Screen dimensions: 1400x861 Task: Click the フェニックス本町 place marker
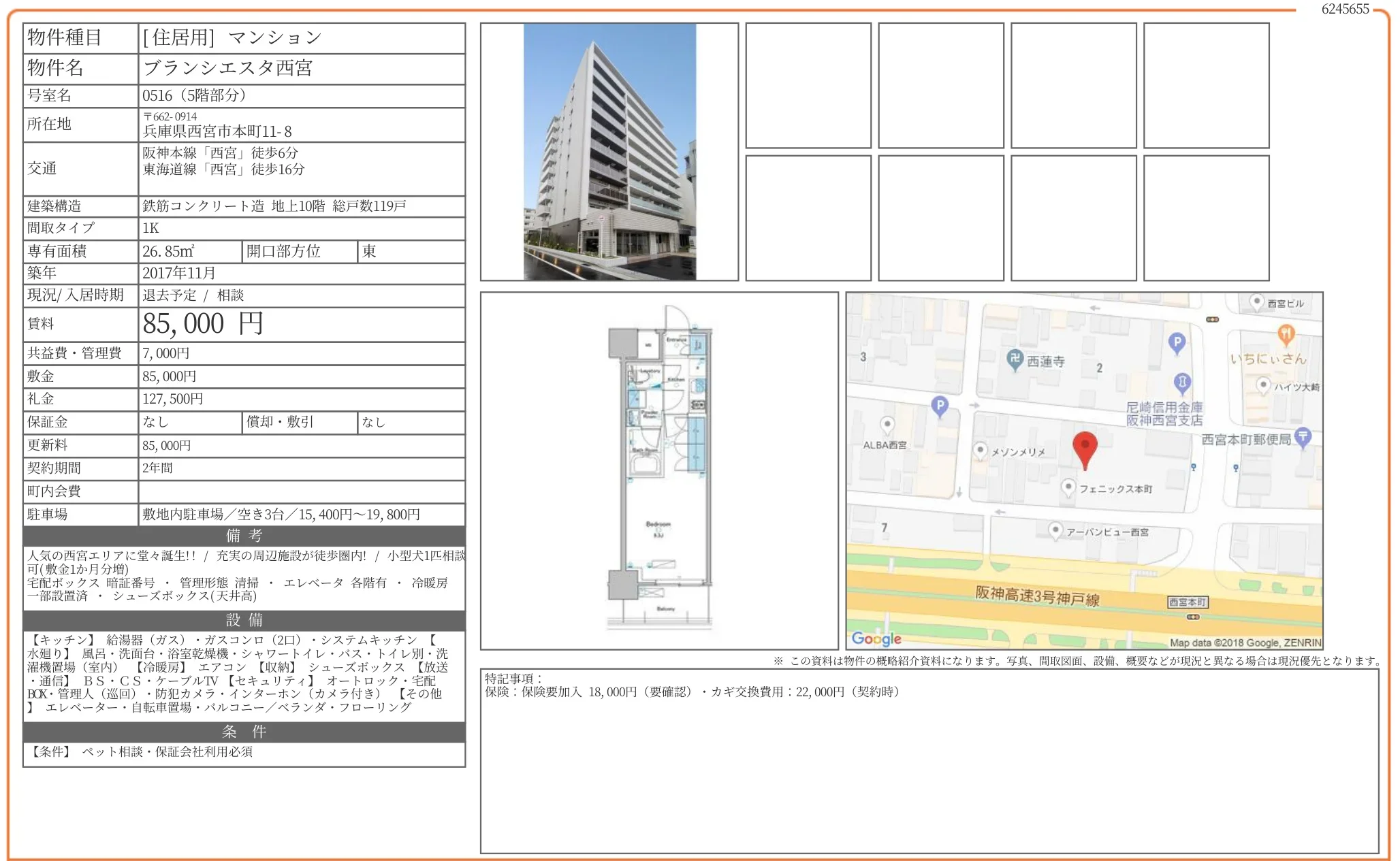(1068, 487)
